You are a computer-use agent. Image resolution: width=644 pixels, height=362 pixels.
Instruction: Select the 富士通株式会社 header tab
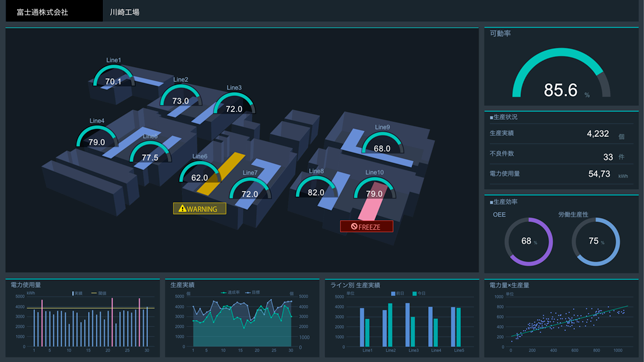(x=54, y=11)
